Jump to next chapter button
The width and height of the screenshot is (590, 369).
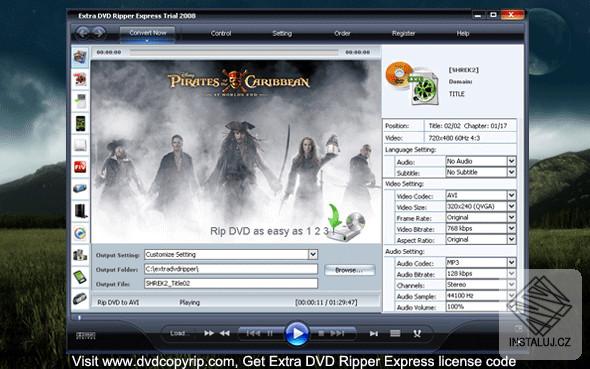point(337,333)
